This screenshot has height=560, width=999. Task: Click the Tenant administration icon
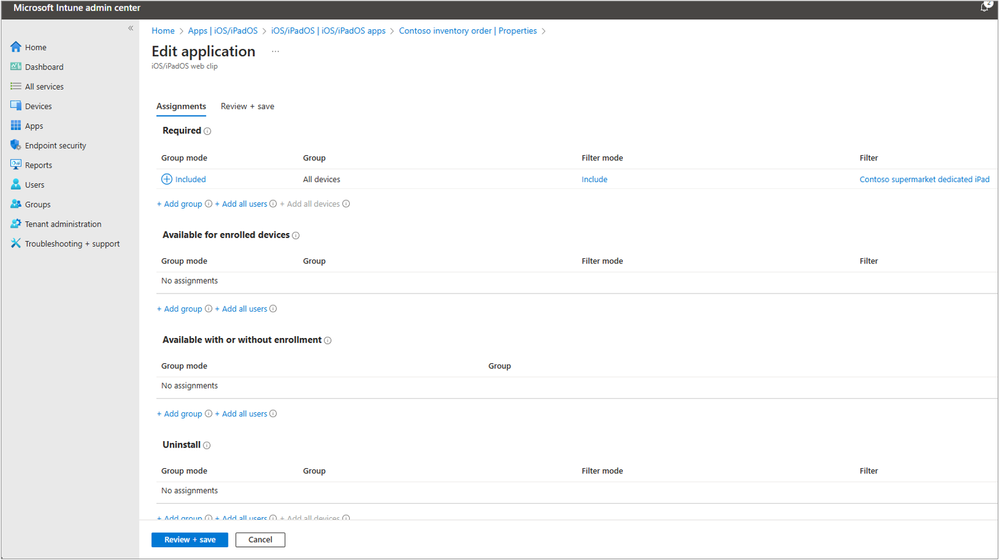point(16,224)
